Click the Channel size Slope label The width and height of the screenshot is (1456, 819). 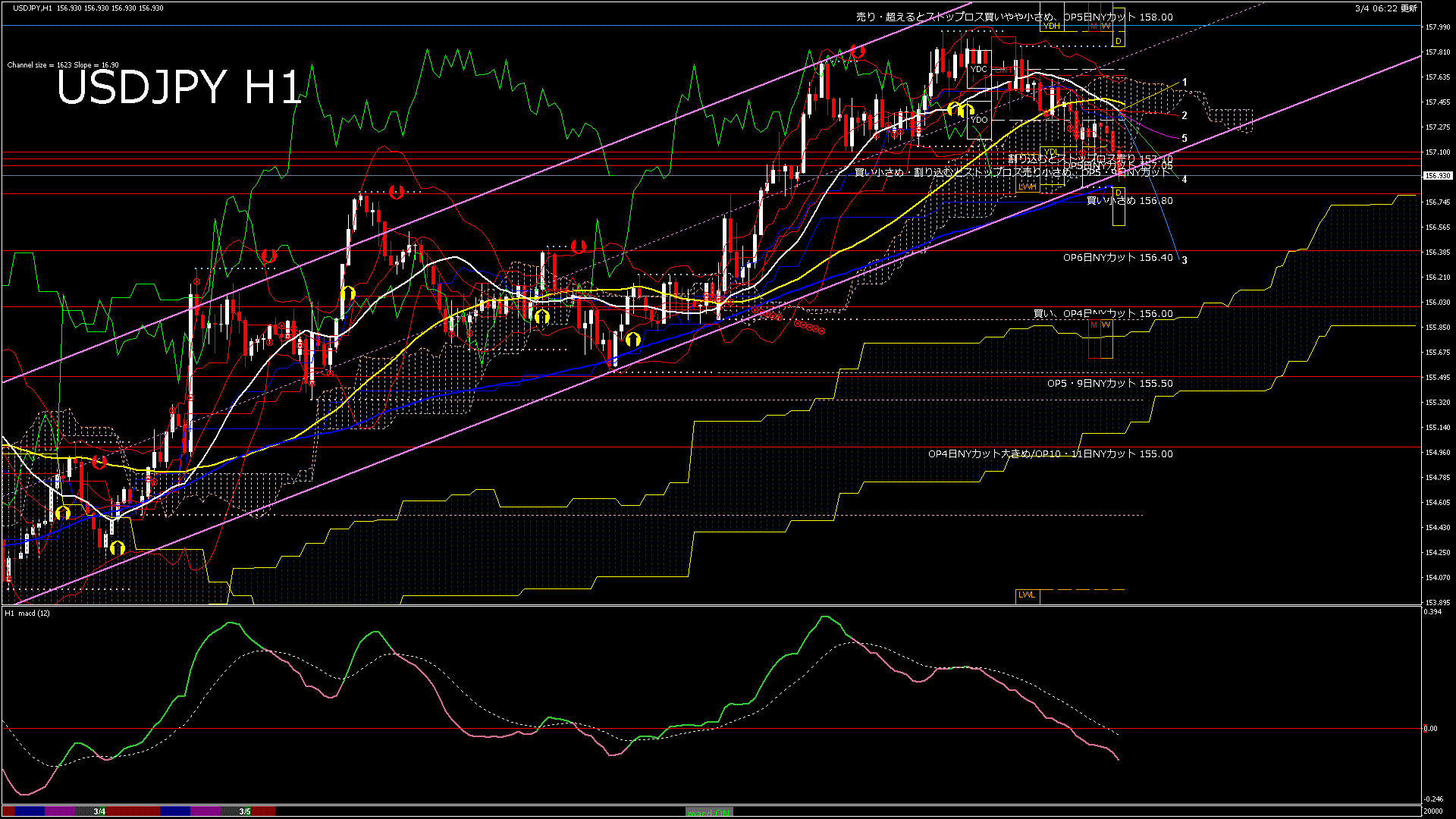(63, 65)
